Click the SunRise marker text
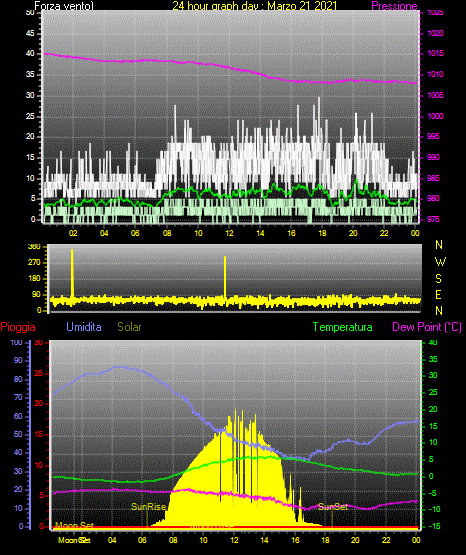Viewport: 466px width, 555px height. click(x=149, y=507)
